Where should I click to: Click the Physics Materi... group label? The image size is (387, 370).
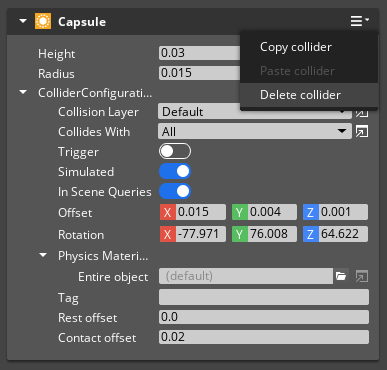[x=103, y=256]
